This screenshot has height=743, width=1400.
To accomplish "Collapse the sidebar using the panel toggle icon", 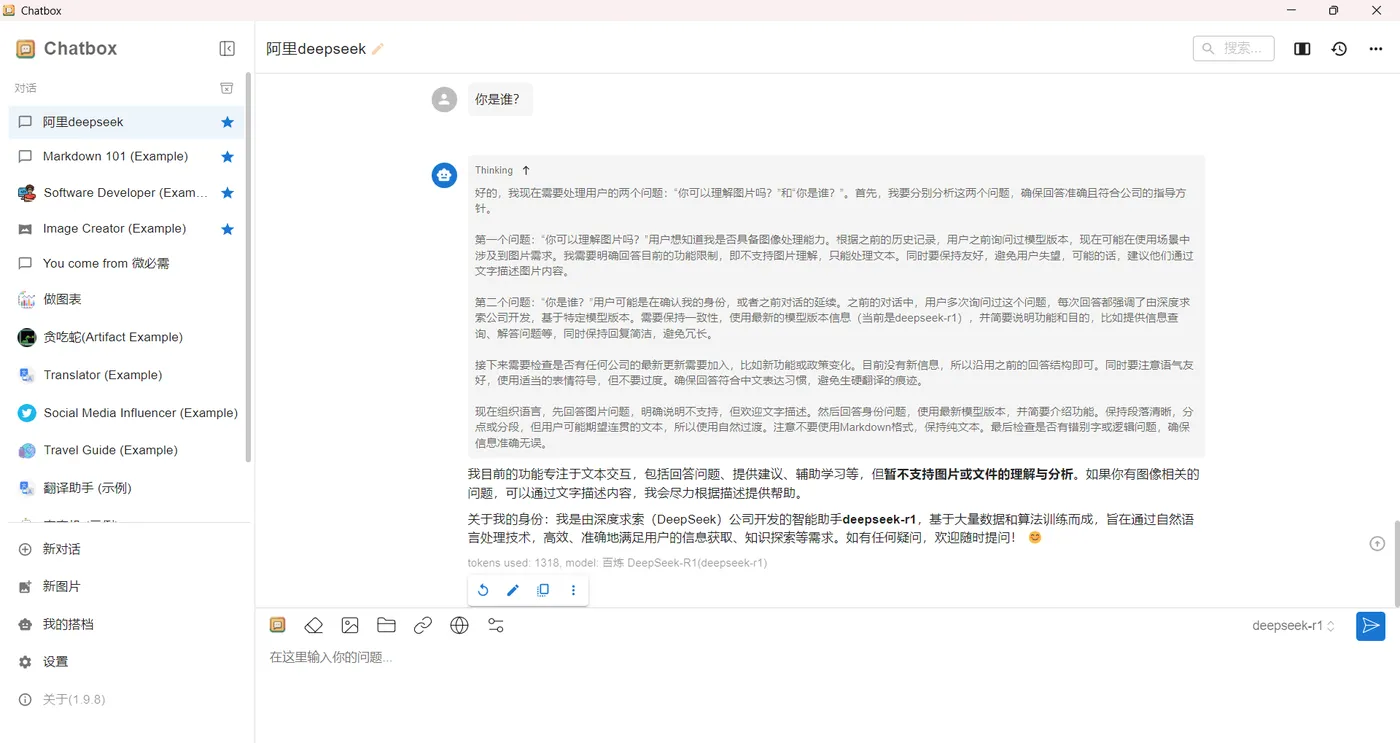I will 227,49.
